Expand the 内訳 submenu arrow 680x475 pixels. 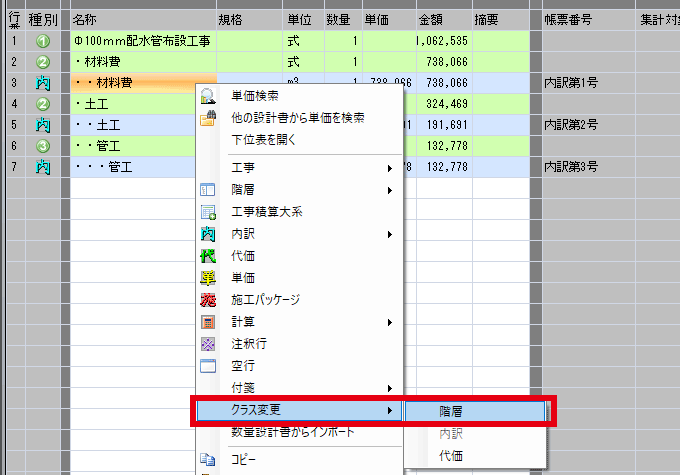[389, 234]
